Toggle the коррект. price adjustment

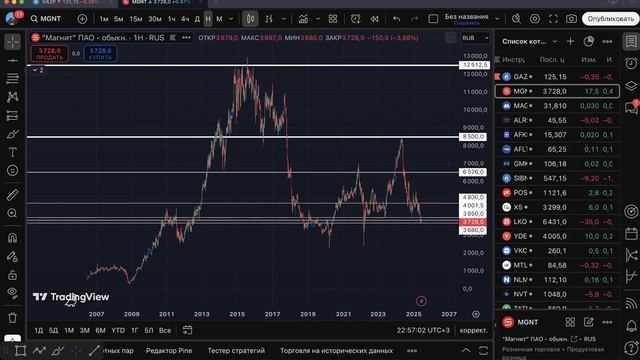473,330
